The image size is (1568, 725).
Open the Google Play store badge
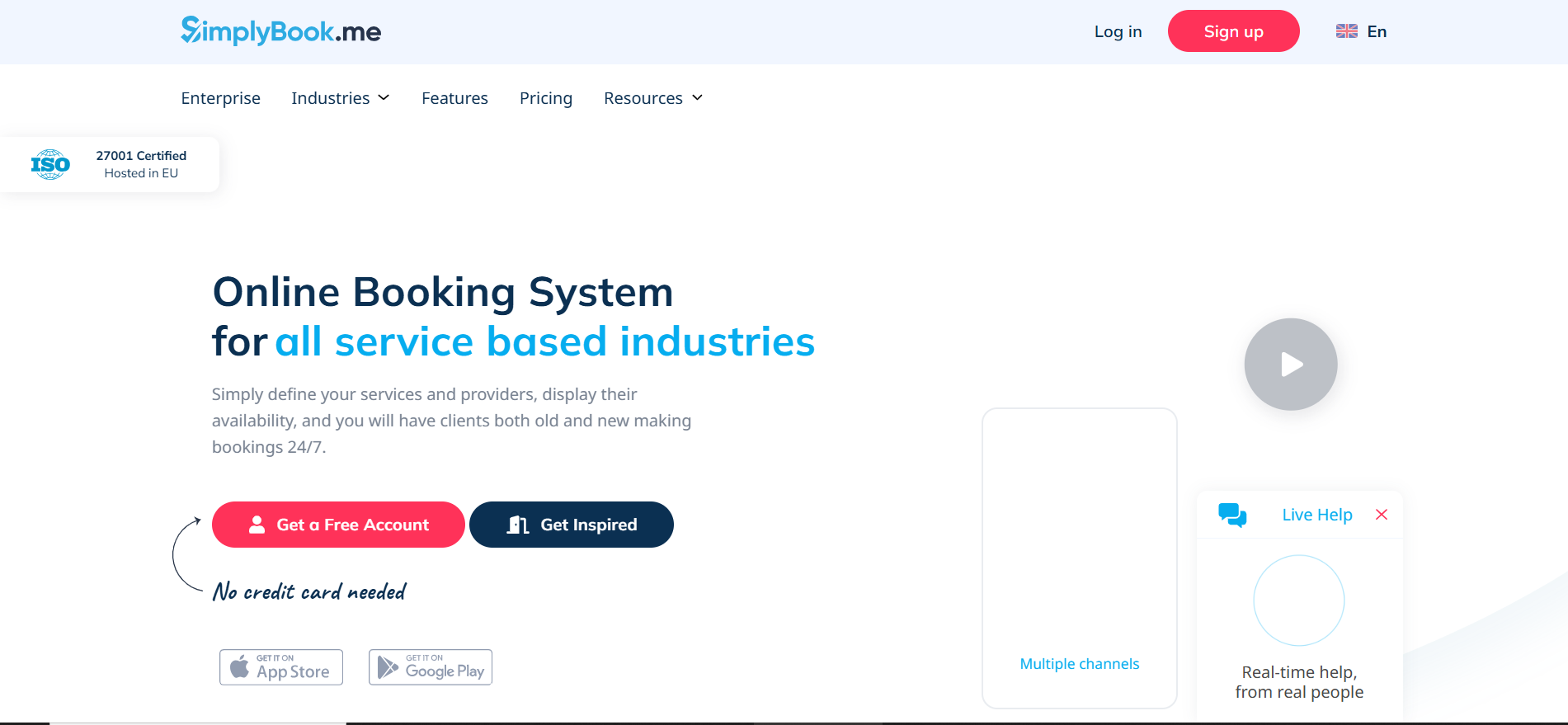pyautogui.click(x=431, y=667)
